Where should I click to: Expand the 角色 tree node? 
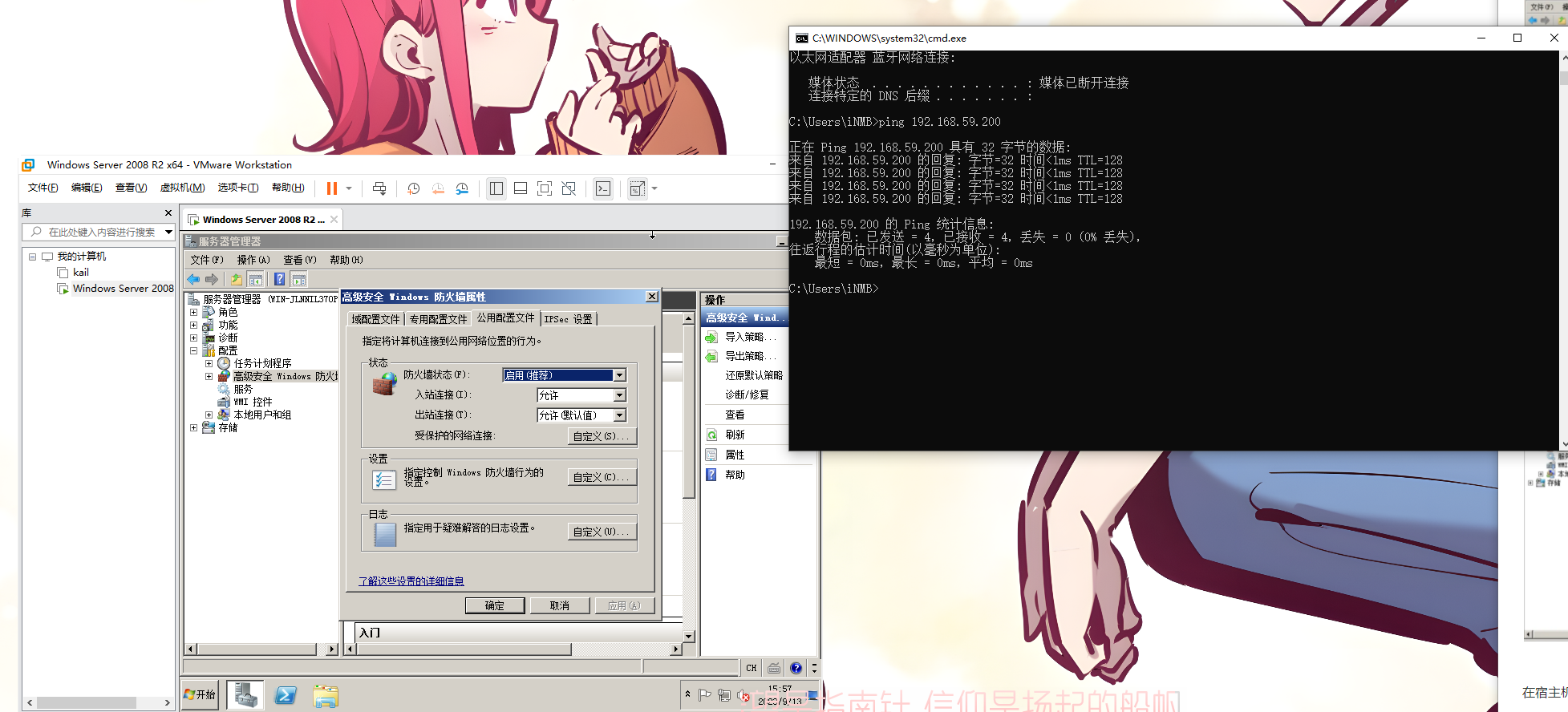193,312
